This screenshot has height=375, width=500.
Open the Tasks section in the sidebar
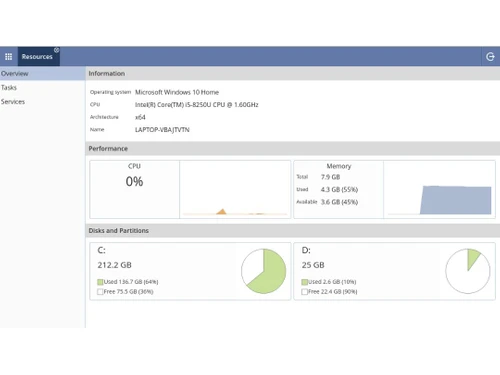point(42,87)
